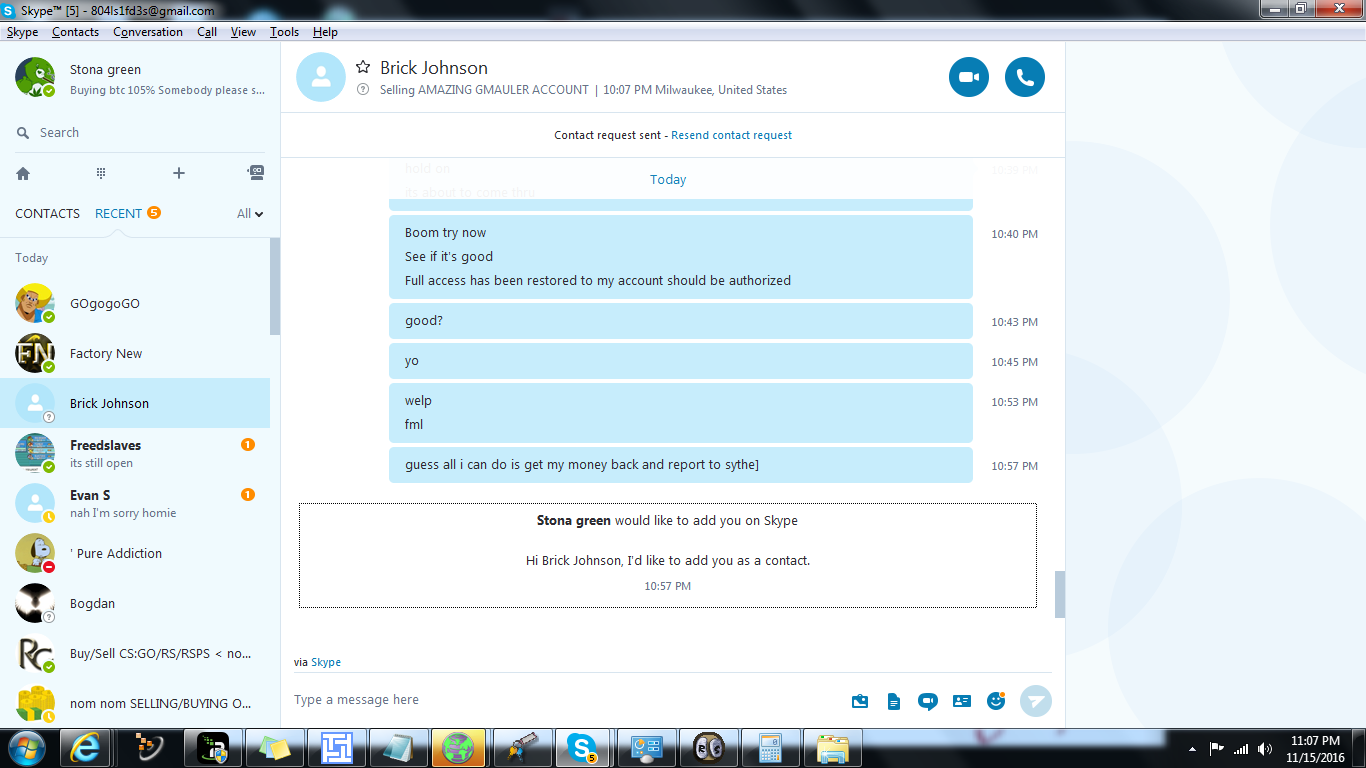Click the send message arrow button
Screen dimensions: 1366x768
click(1036, 701)
